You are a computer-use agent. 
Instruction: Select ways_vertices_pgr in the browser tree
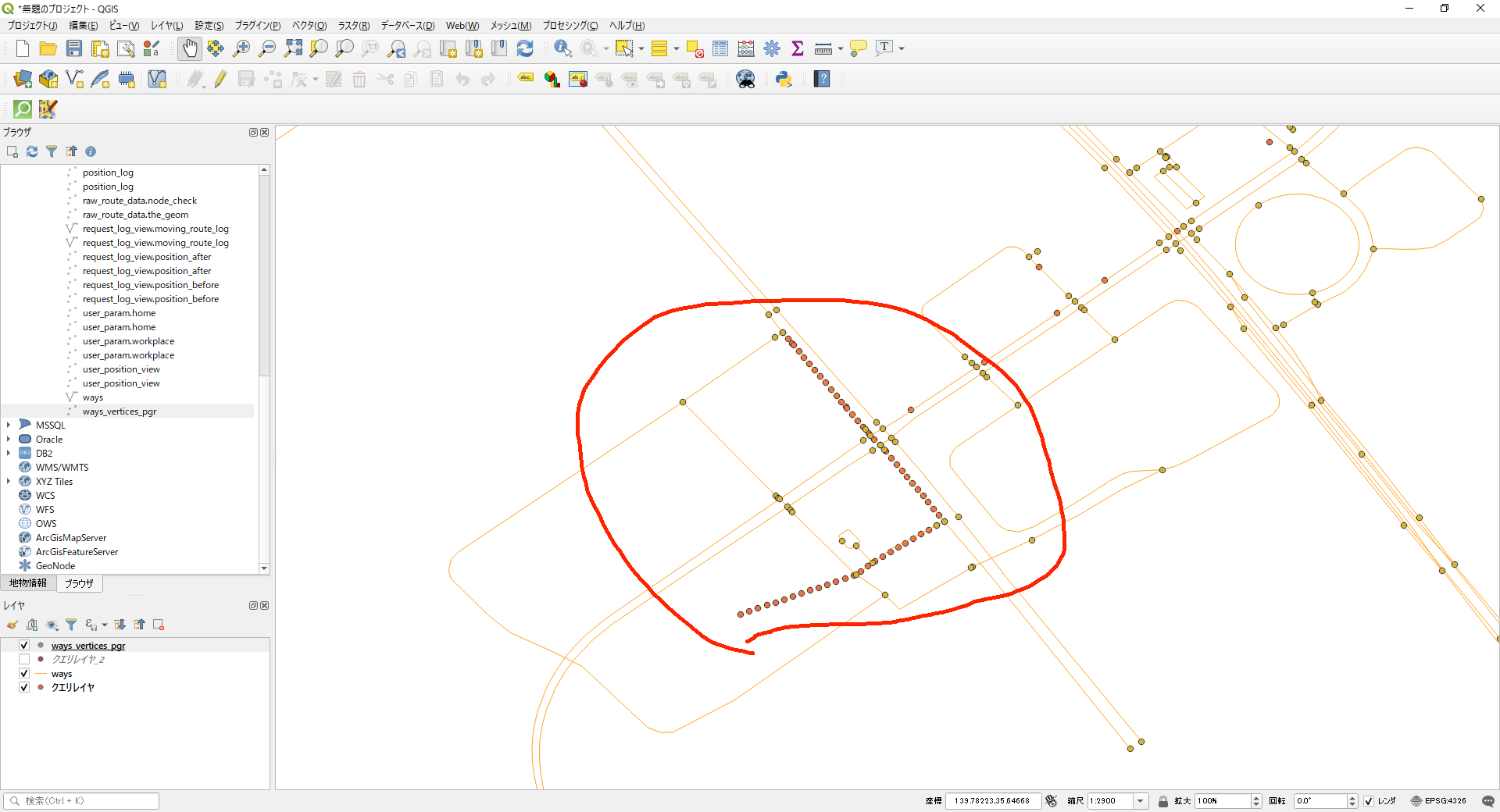pos(120,411)
